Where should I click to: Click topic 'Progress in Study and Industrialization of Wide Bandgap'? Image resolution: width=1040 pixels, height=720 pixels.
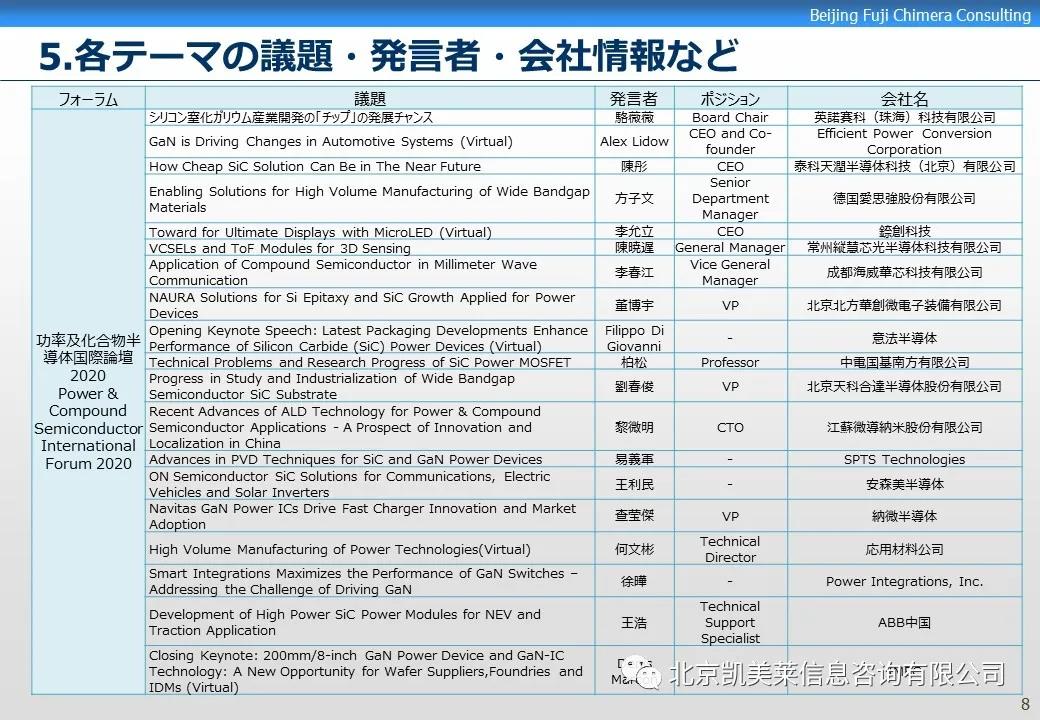tap(332, 386)
